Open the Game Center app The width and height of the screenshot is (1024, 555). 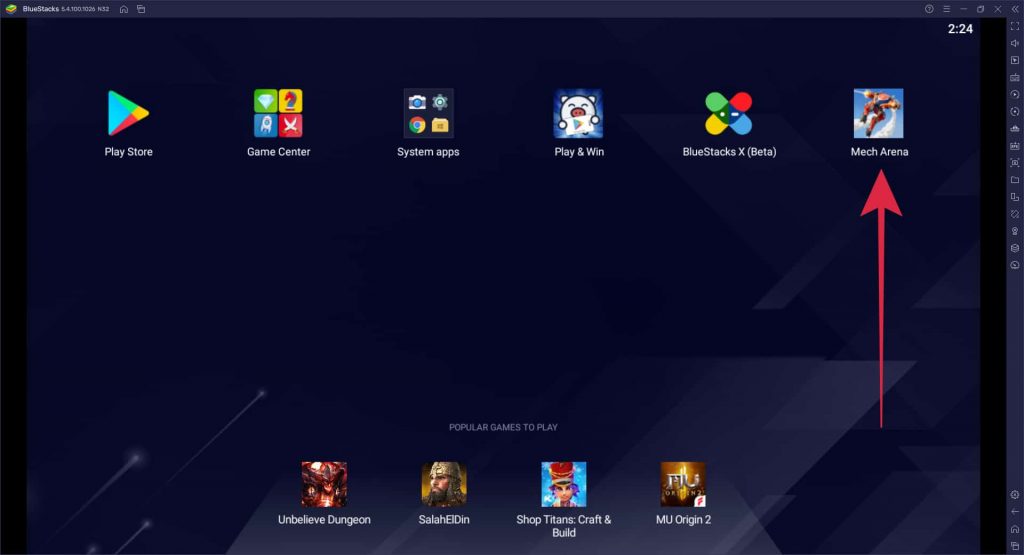click(x=278, y=114)
